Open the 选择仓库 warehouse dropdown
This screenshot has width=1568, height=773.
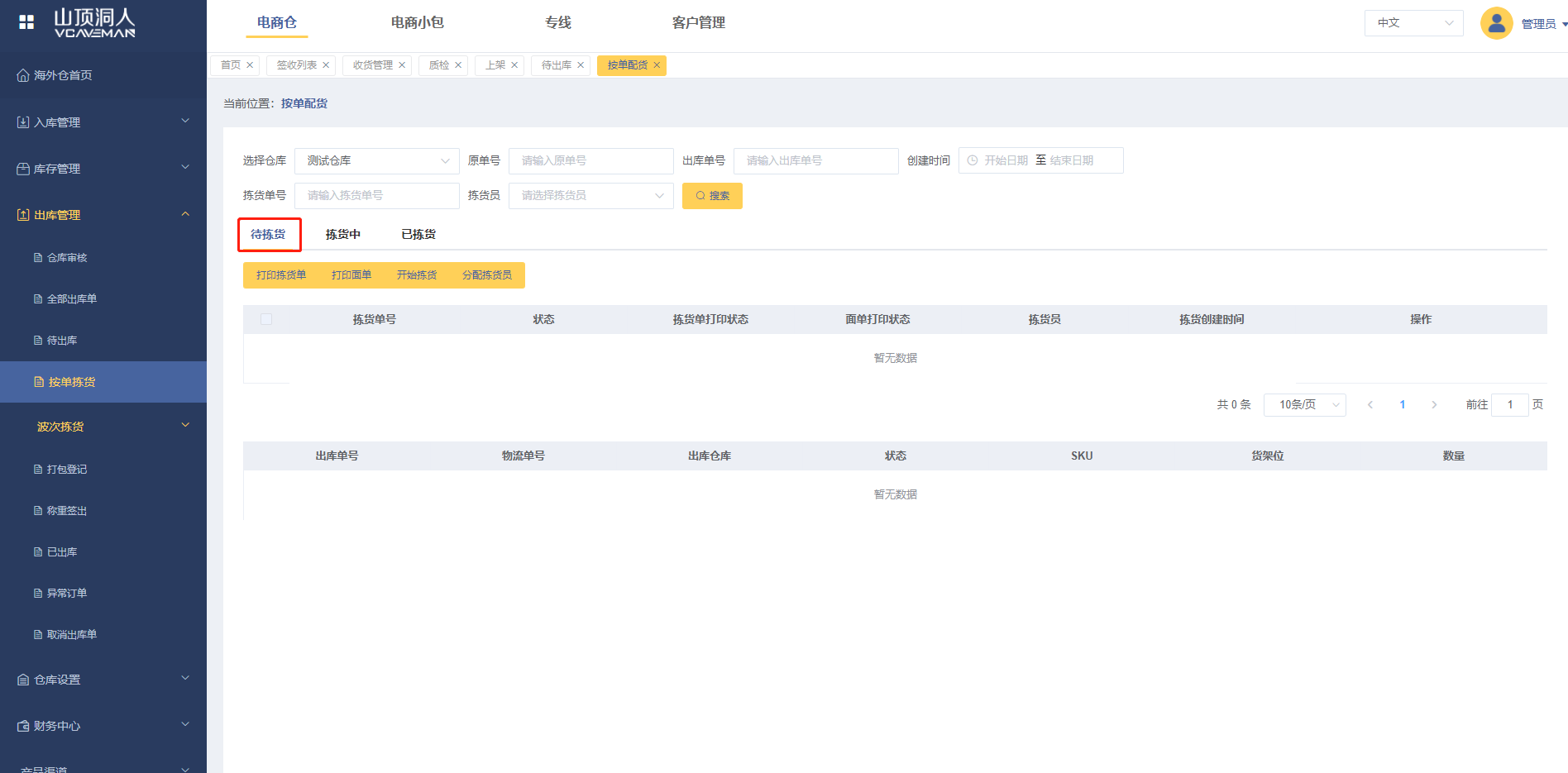376,160
